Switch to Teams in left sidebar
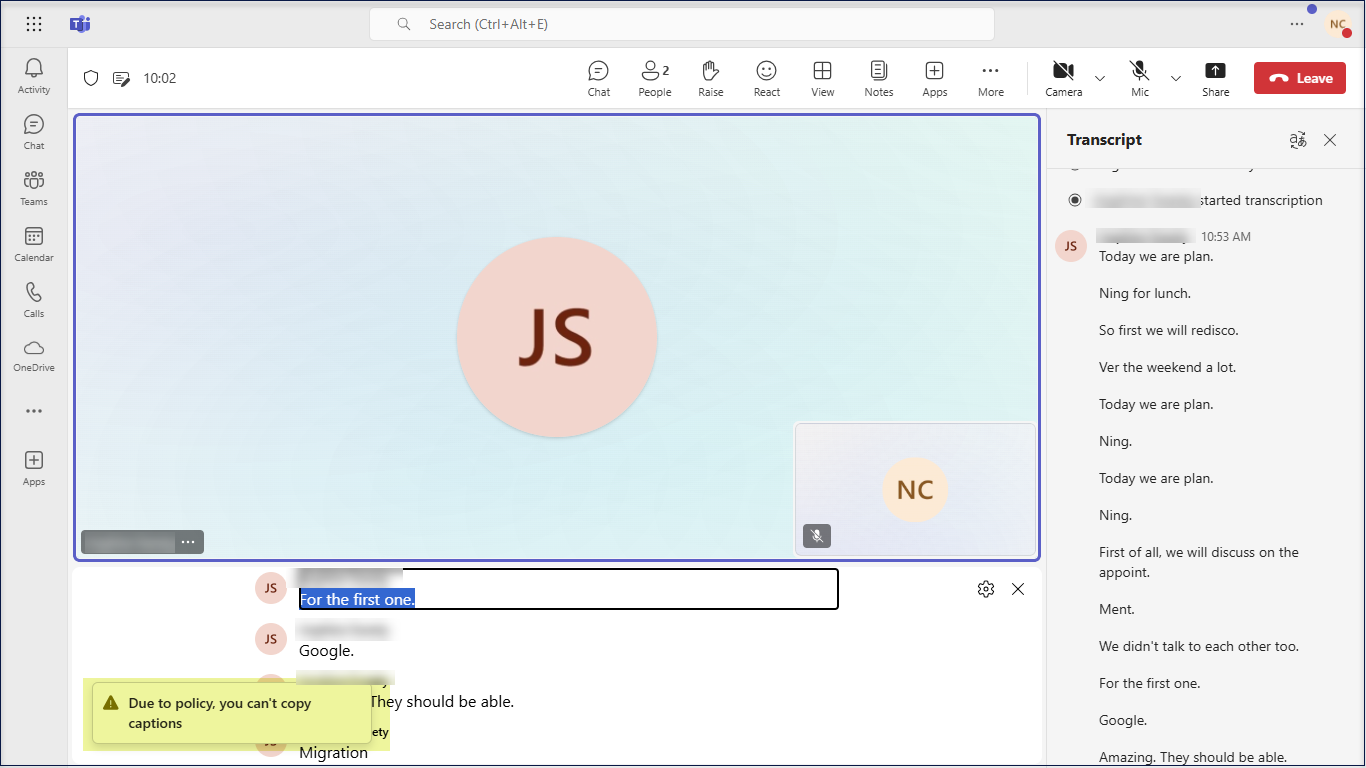This screenshot has height=768, width=1366. pos(34,187)
